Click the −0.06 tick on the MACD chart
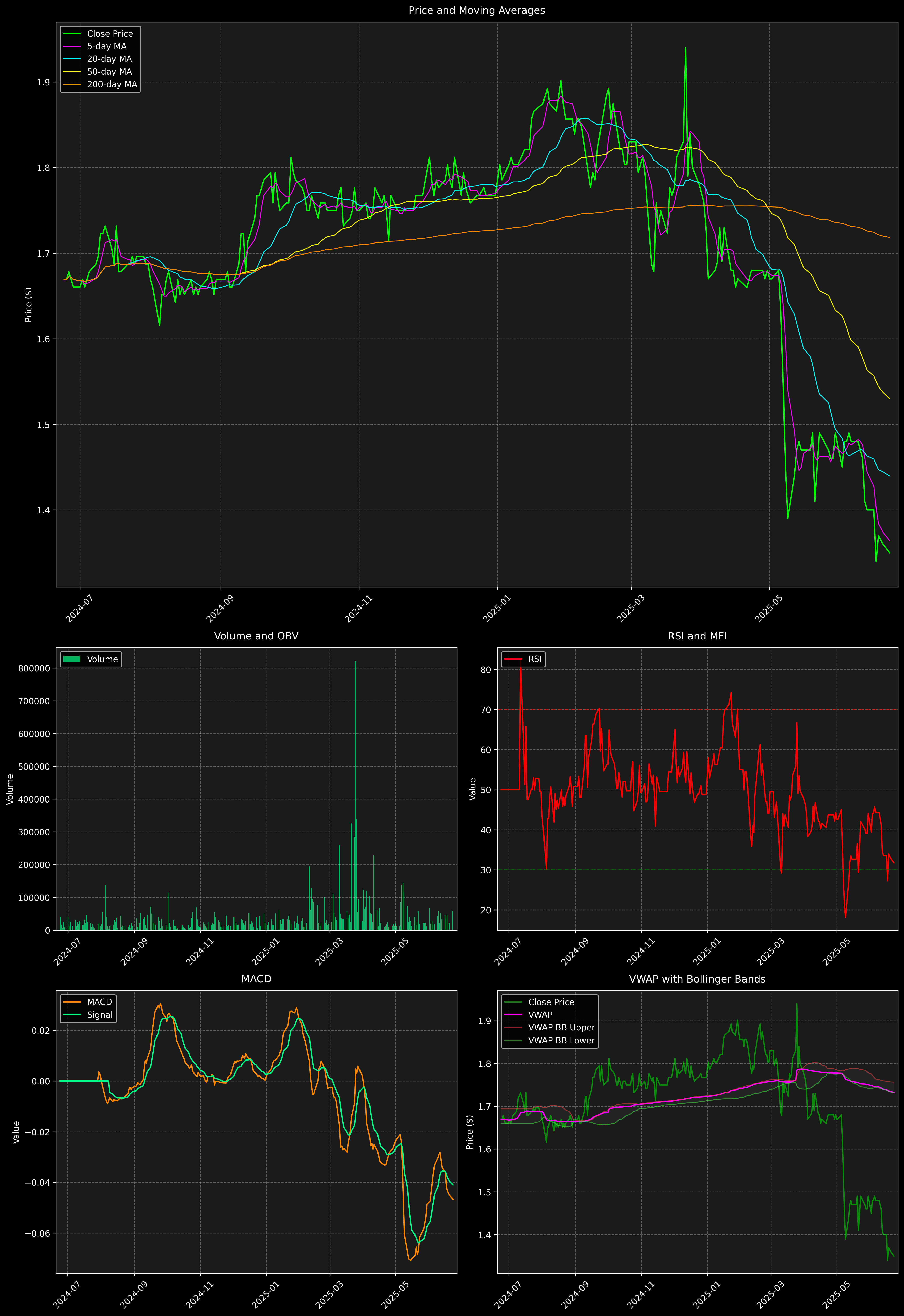This screenshot has width=904, height=1316. point(37,1233)
